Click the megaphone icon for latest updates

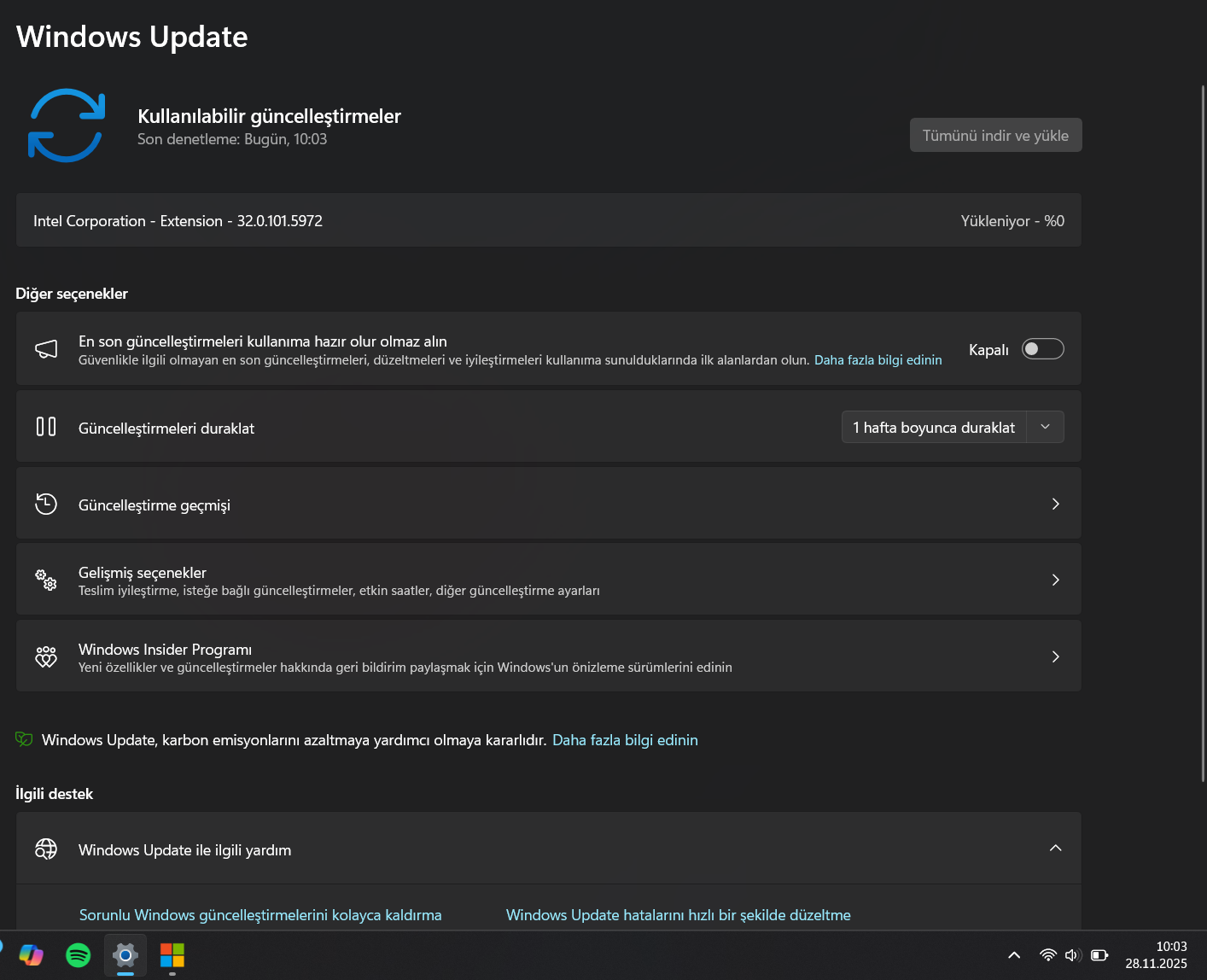tap(46, 349)
